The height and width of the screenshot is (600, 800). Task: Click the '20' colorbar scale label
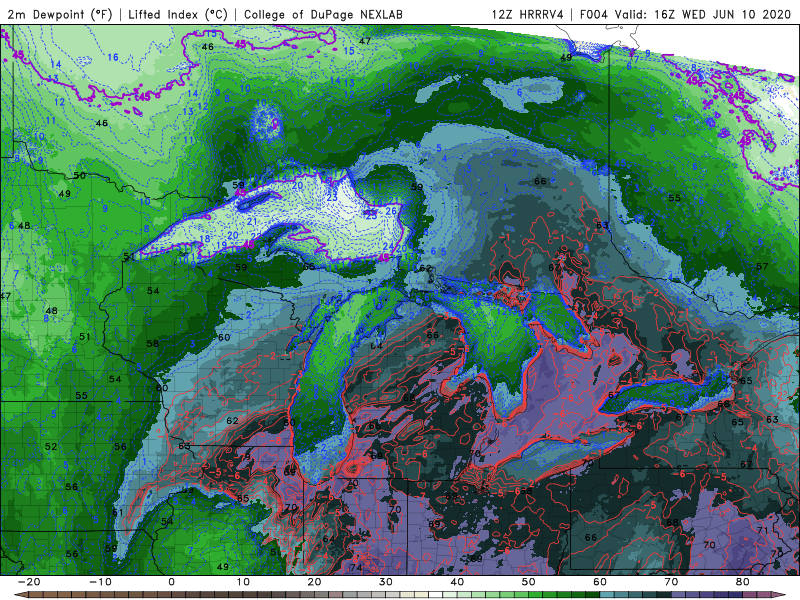[x=314, y=582]
